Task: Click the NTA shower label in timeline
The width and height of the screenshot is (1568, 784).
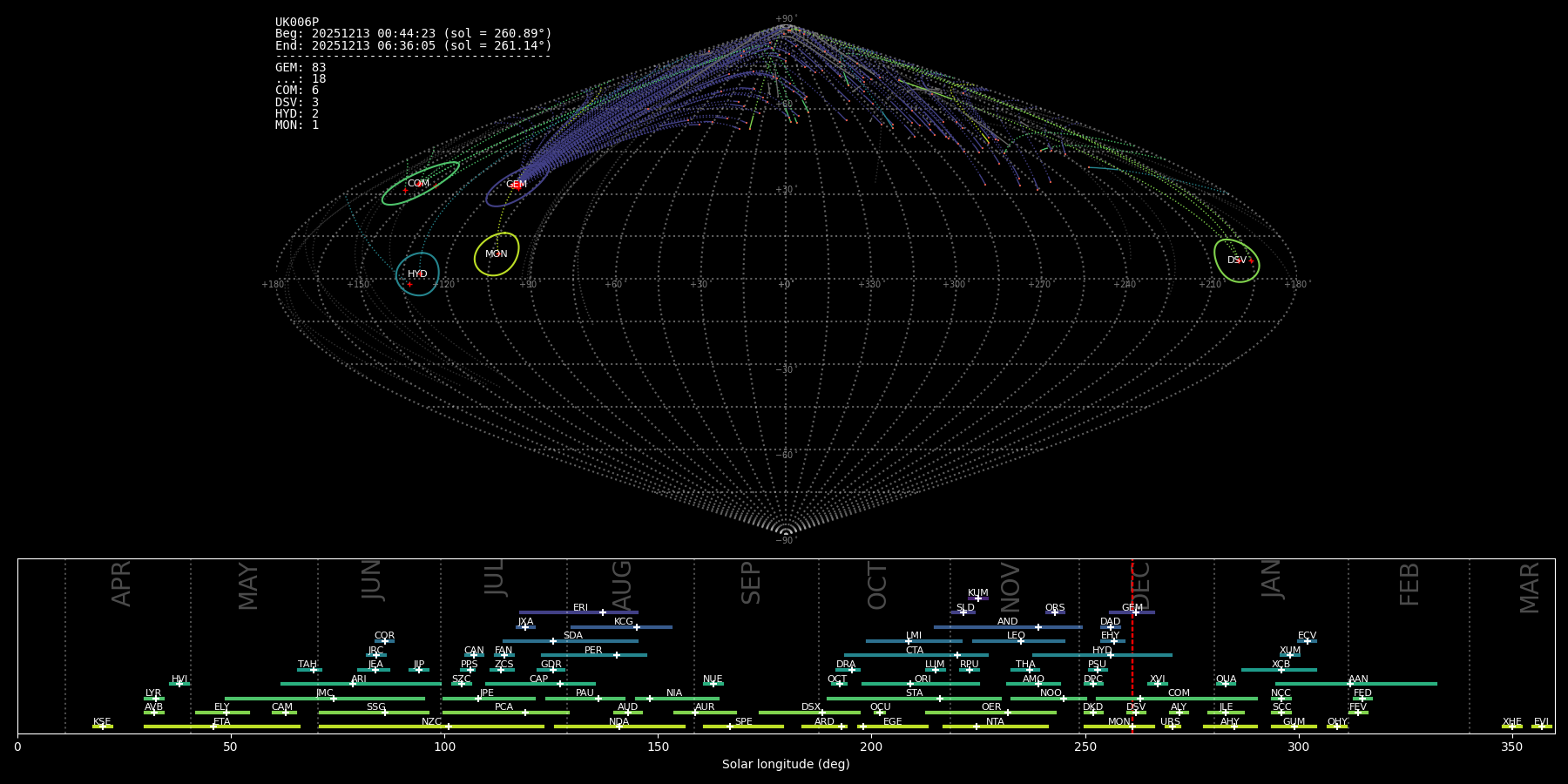Action: click(995, 722)
